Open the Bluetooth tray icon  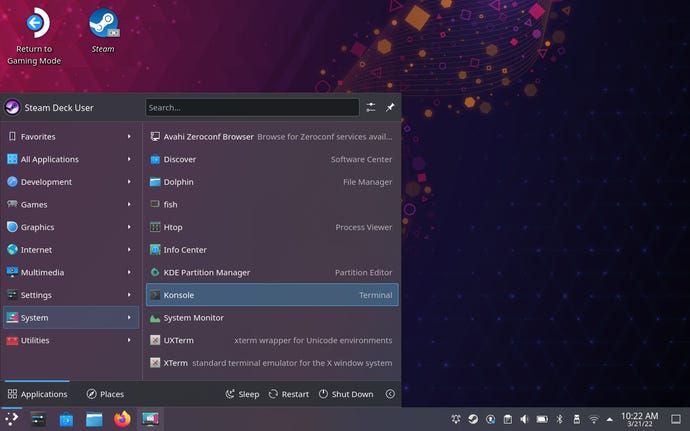560,419
